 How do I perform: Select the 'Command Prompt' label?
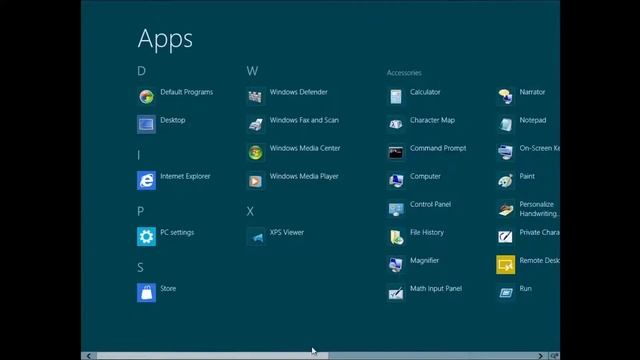(438, 148)
